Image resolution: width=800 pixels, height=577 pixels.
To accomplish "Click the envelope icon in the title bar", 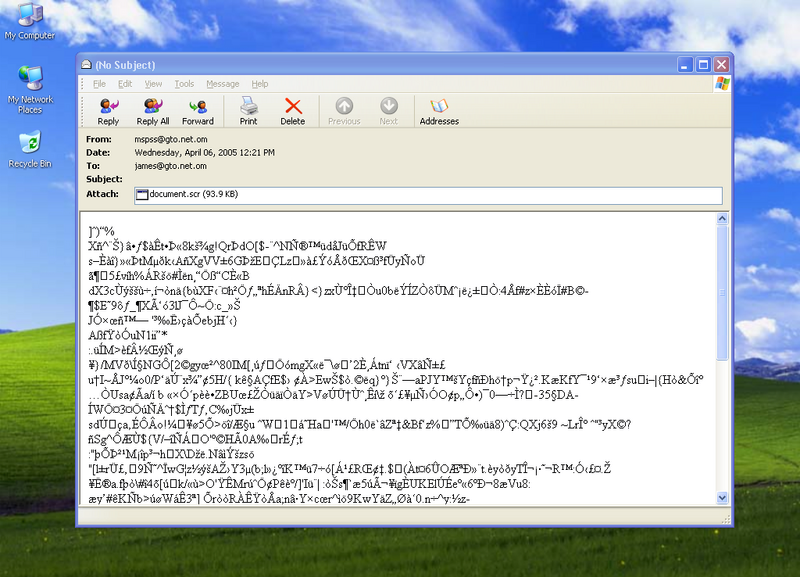I will click(x=86, y=65).
